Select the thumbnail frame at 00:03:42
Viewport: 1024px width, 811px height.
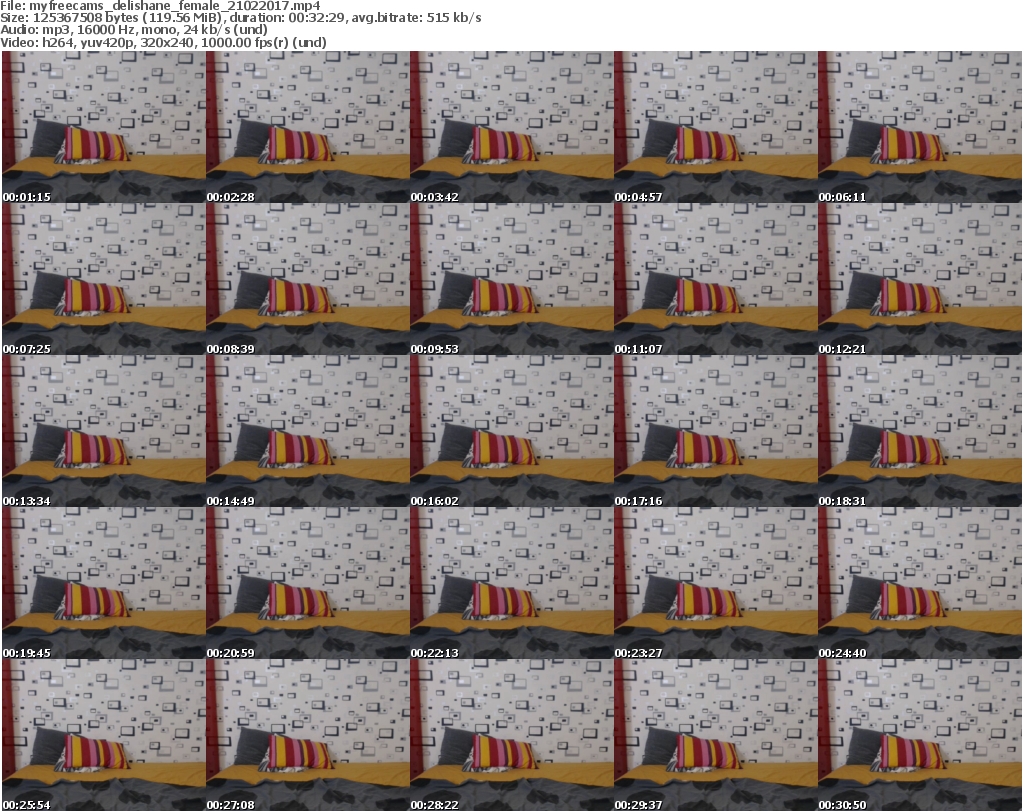click(x=511, y=127)
